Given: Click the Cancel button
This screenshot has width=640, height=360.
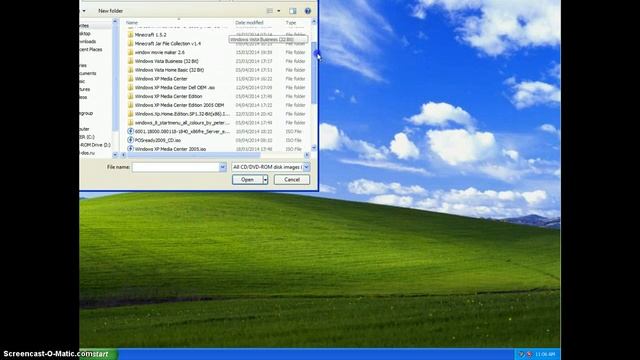Looking at the screenshot, I should tap(292, 180).
